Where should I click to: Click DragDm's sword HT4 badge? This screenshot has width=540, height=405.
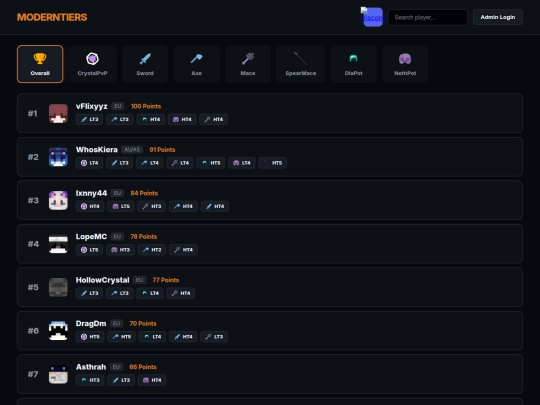(x=183, y=336)
